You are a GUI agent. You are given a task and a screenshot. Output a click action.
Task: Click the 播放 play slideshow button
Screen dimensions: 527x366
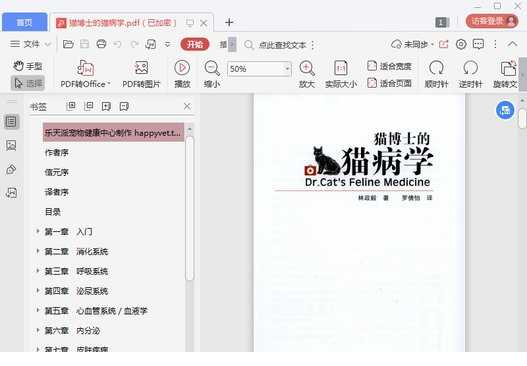coord(182,75)
